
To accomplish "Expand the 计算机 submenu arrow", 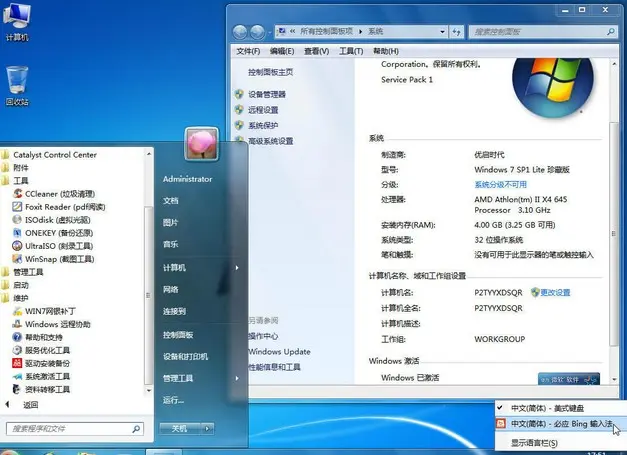I will tap(237, 267).
